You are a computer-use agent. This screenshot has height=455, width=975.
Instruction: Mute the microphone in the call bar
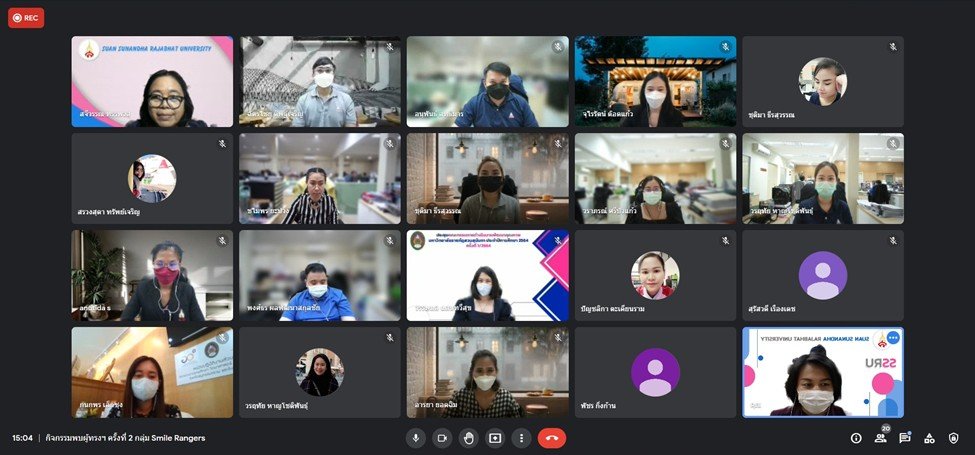pyautogui.click(x=415, y=438)
